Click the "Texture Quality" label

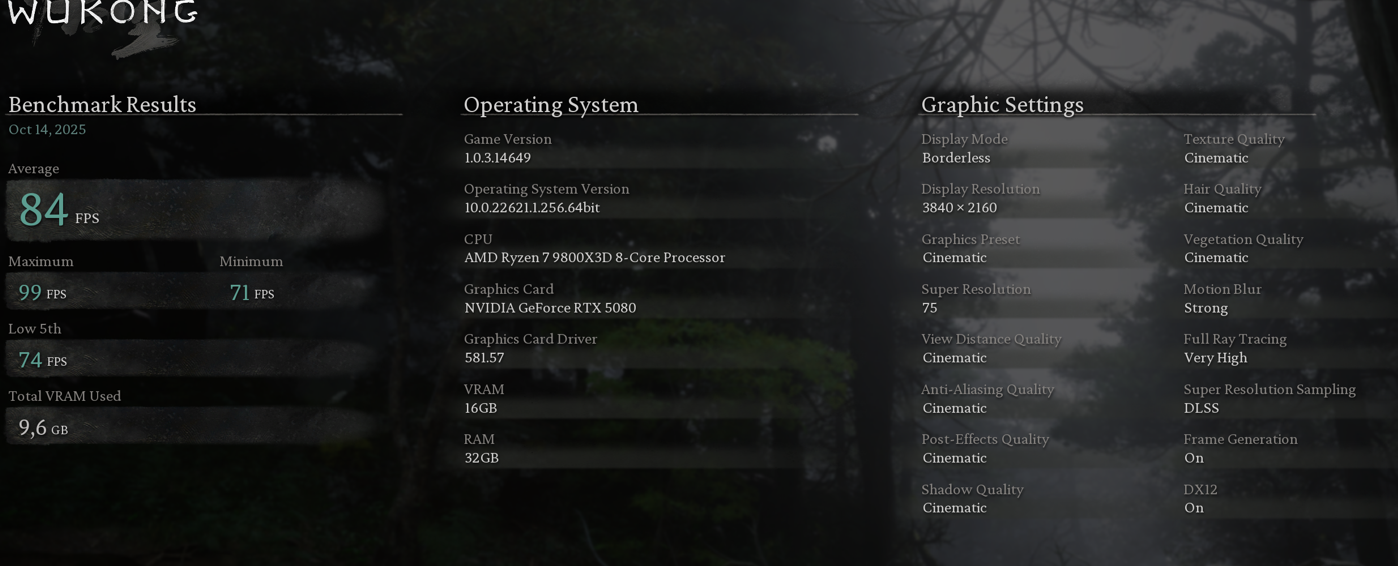[1234, 139]
